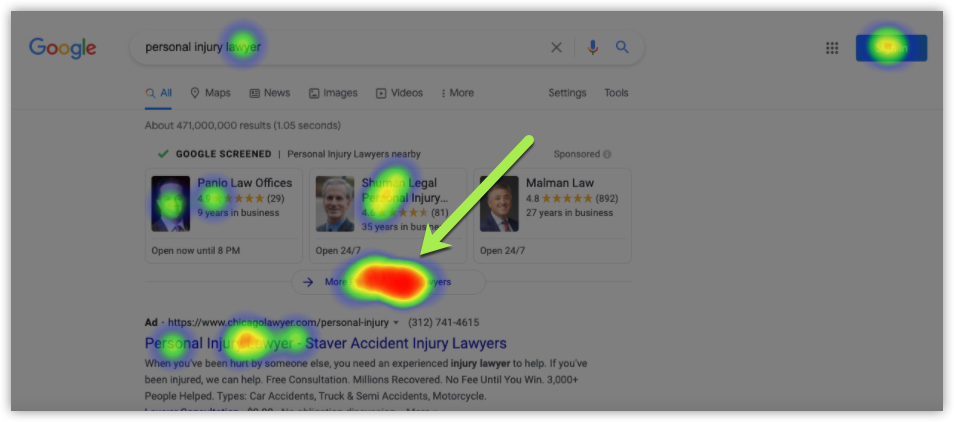This screenshot has height=422, width=954.
Task: Open Staver Accident Injury Lawyers ad link
Action: click(x=326, y=344)
